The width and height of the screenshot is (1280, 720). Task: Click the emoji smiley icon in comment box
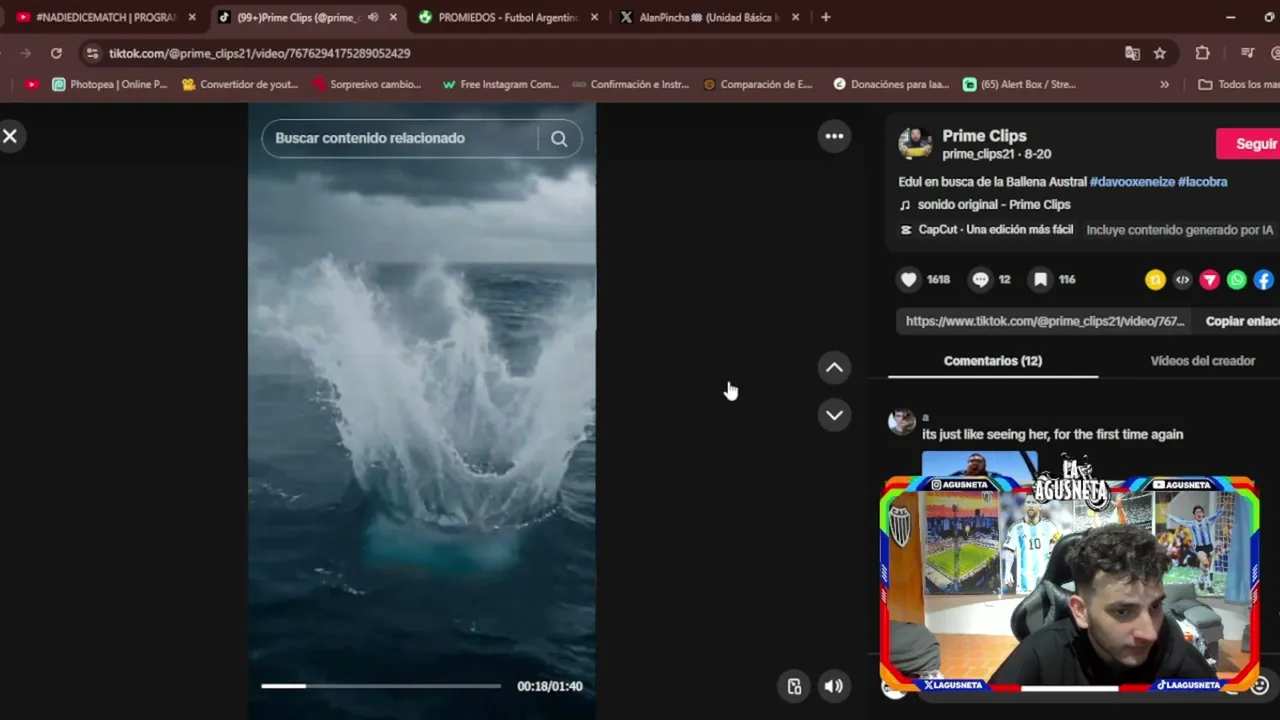tap(1260, 686)
